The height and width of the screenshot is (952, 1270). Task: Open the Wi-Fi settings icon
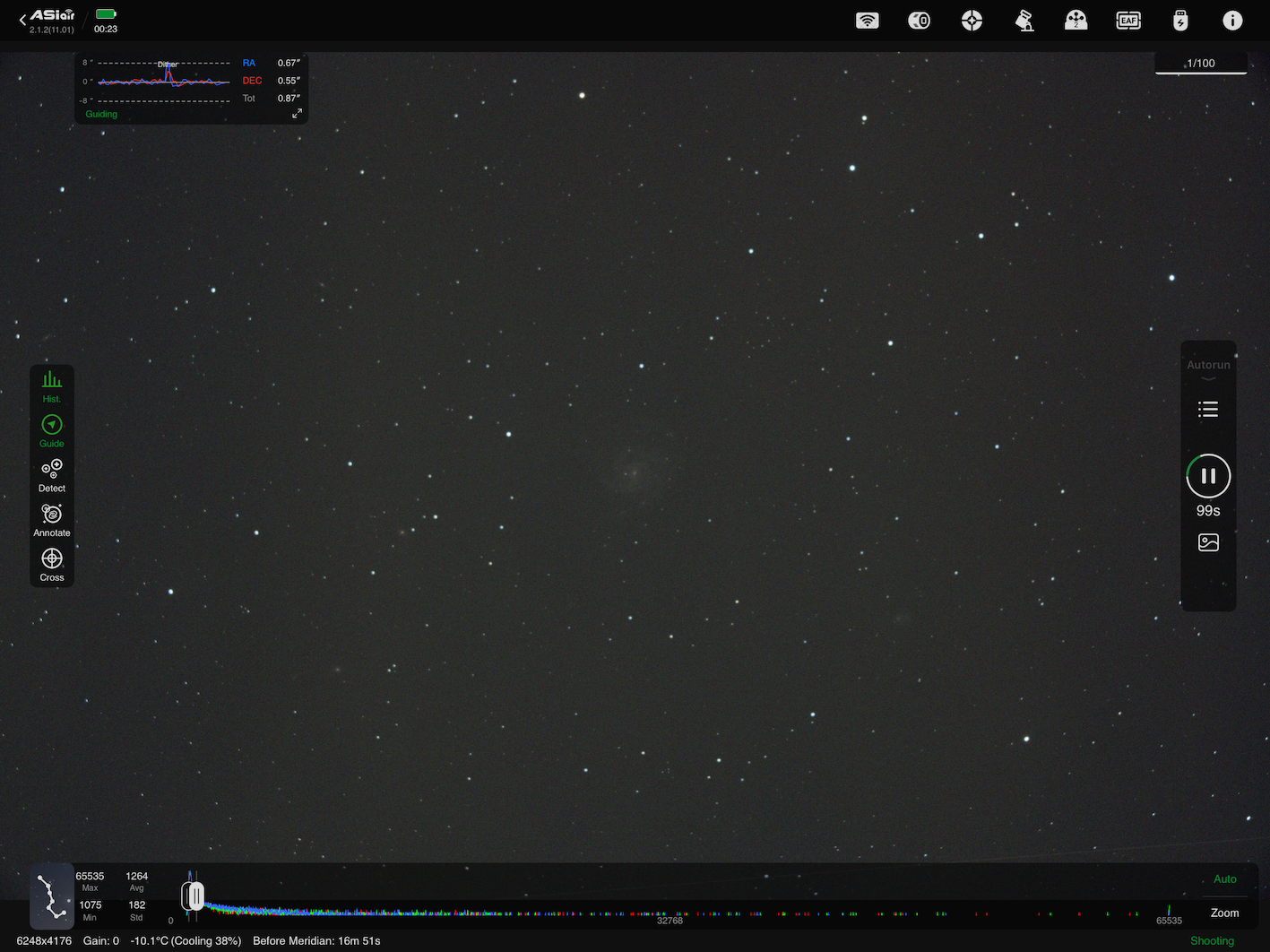click(x=868, y=21)
